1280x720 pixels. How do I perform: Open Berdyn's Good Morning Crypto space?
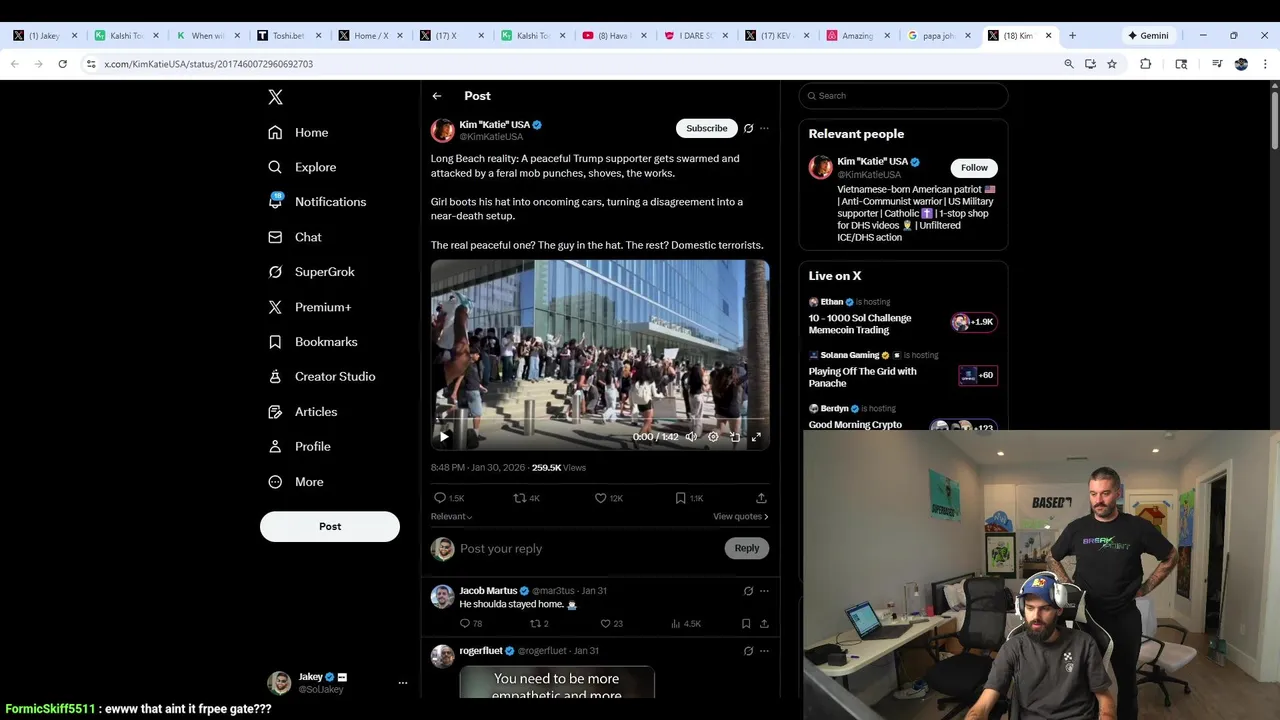[x=902, y=418]
